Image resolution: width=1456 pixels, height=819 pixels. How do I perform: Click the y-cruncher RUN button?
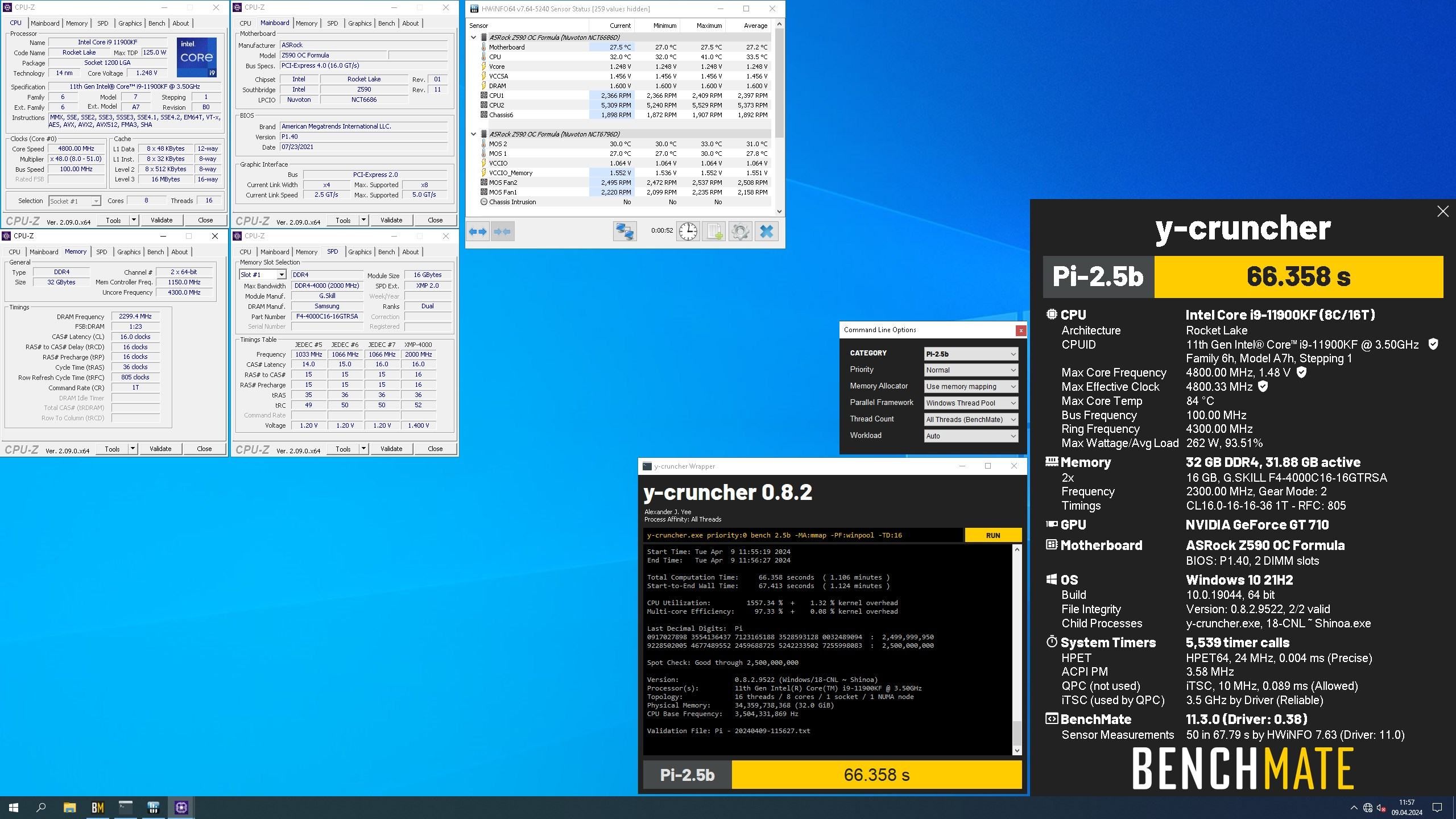(993, 535)
